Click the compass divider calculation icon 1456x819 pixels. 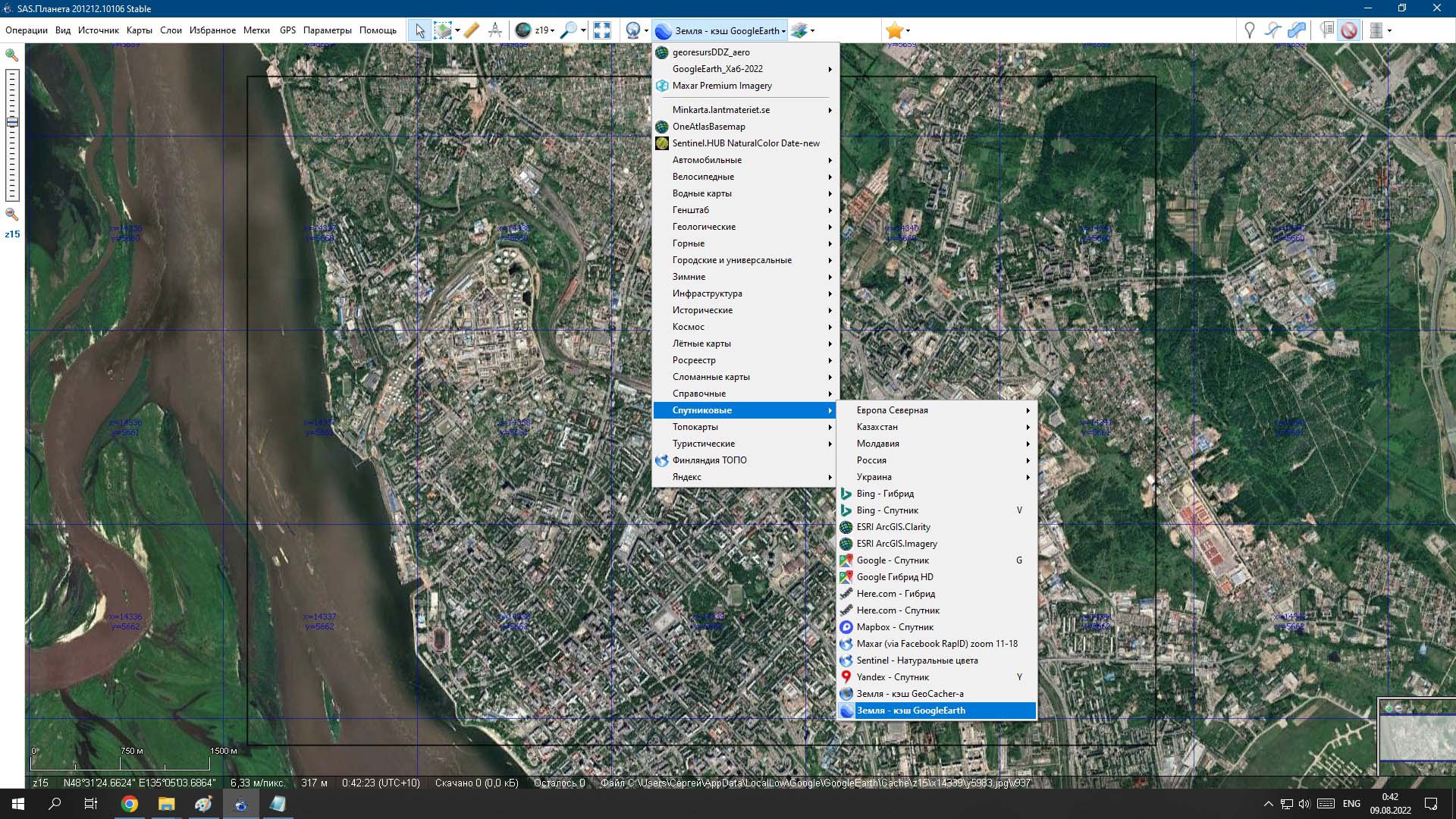pyautogui.click(x=495, y=30)
